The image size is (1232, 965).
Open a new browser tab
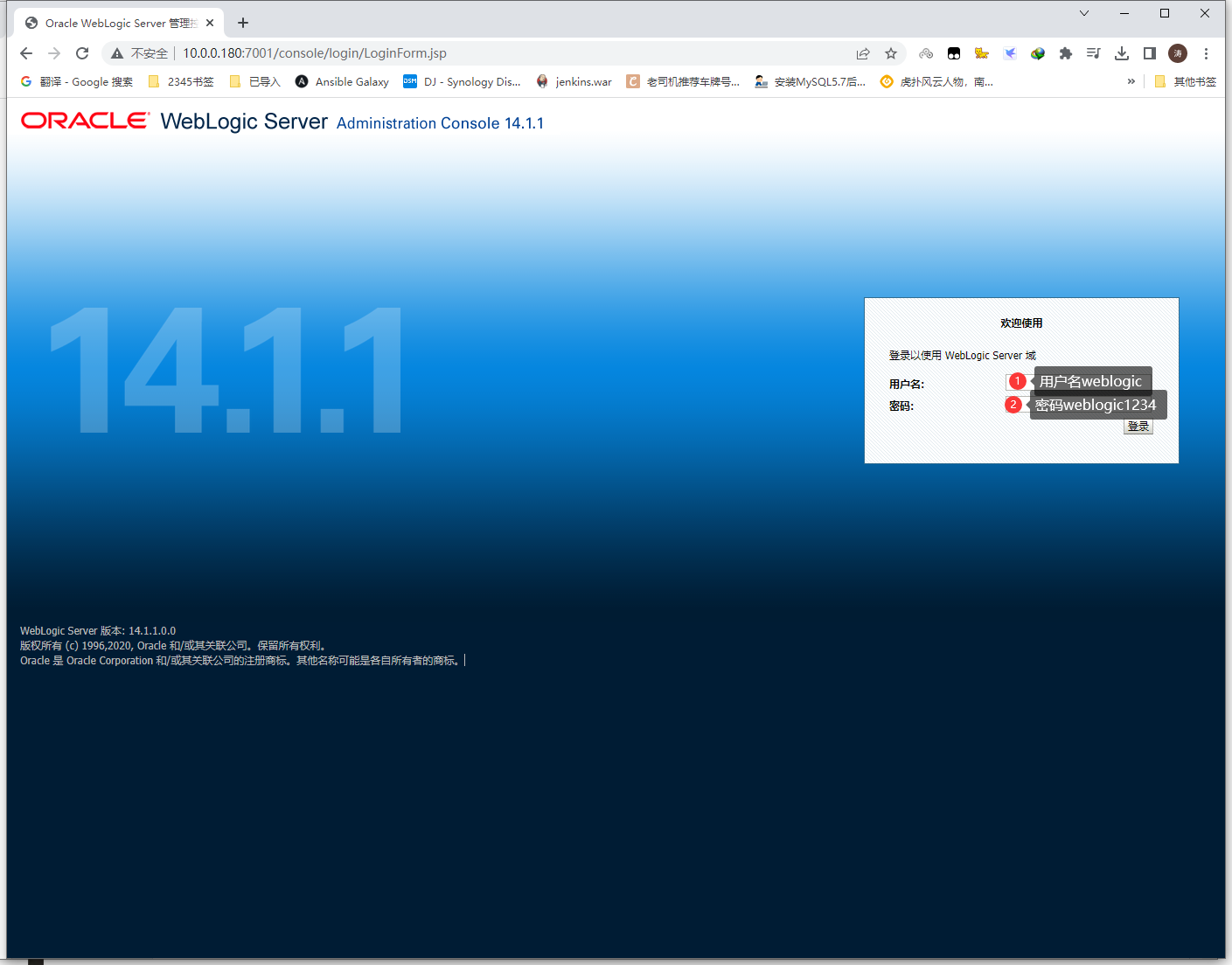tap(243, 23)
